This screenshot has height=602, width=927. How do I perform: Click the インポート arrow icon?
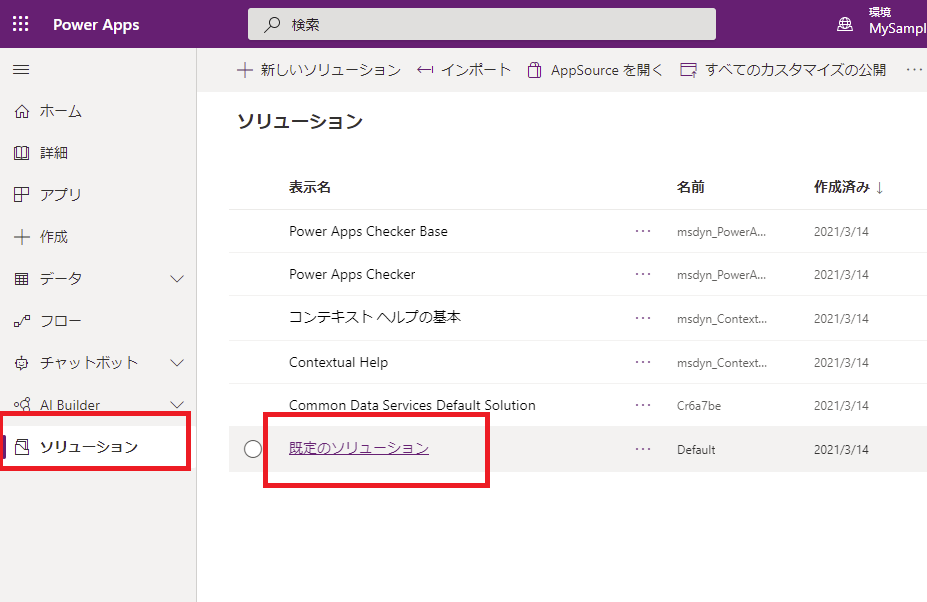point(425,70)
